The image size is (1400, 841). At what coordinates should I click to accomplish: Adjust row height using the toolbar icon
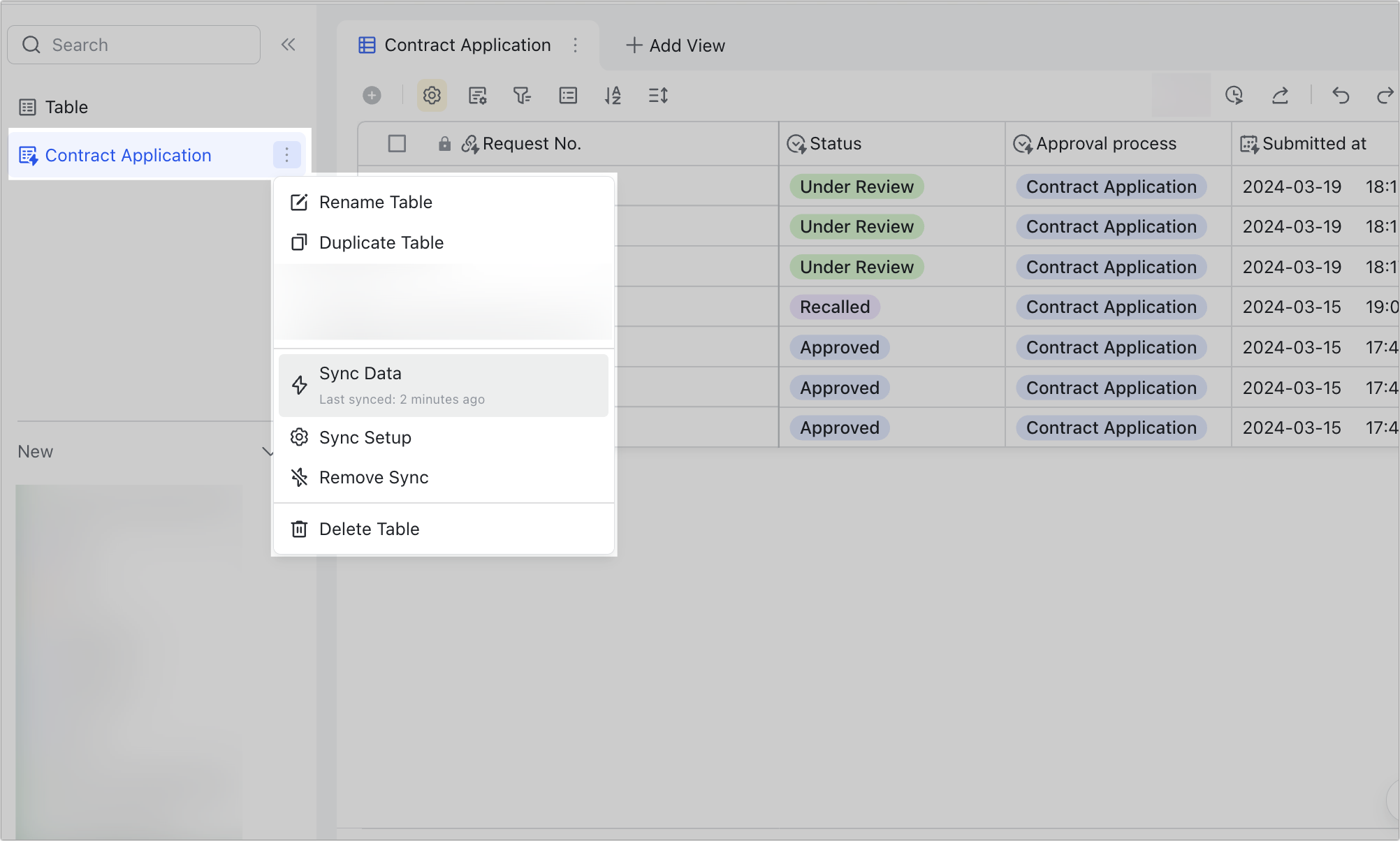pos(657,95)
